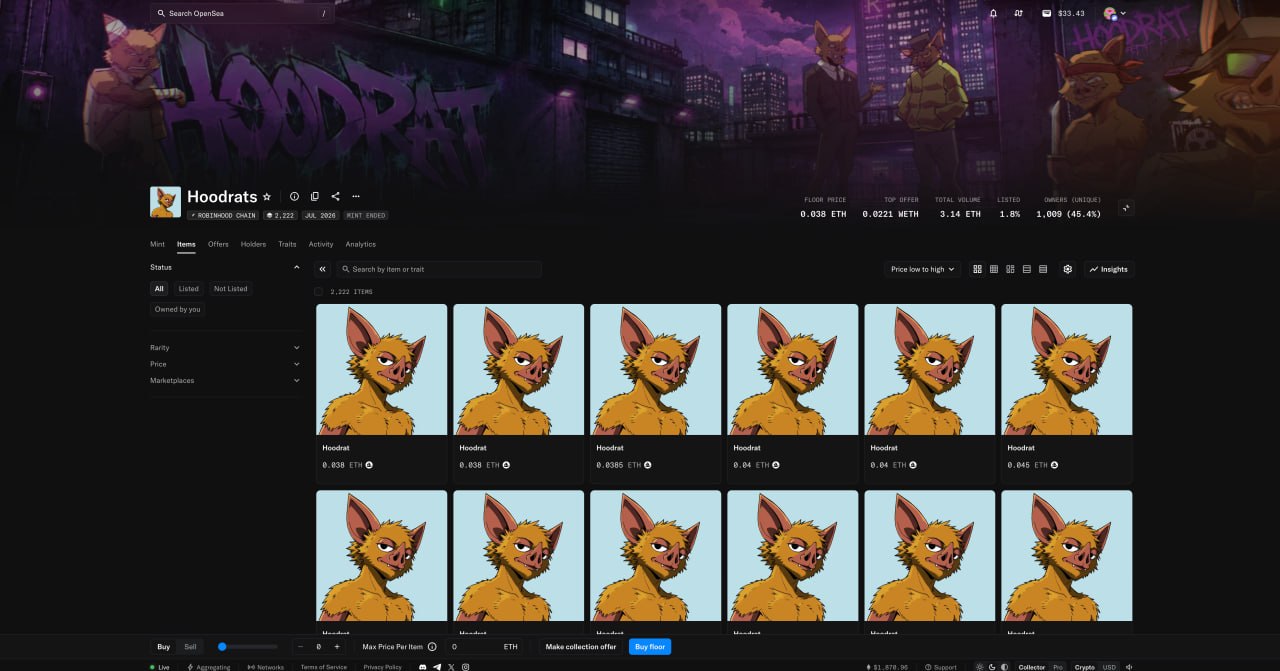Screen dimensions: 1280x671
Task: Filter status to All
Action: pyautogui.click(x=159, y=289)
